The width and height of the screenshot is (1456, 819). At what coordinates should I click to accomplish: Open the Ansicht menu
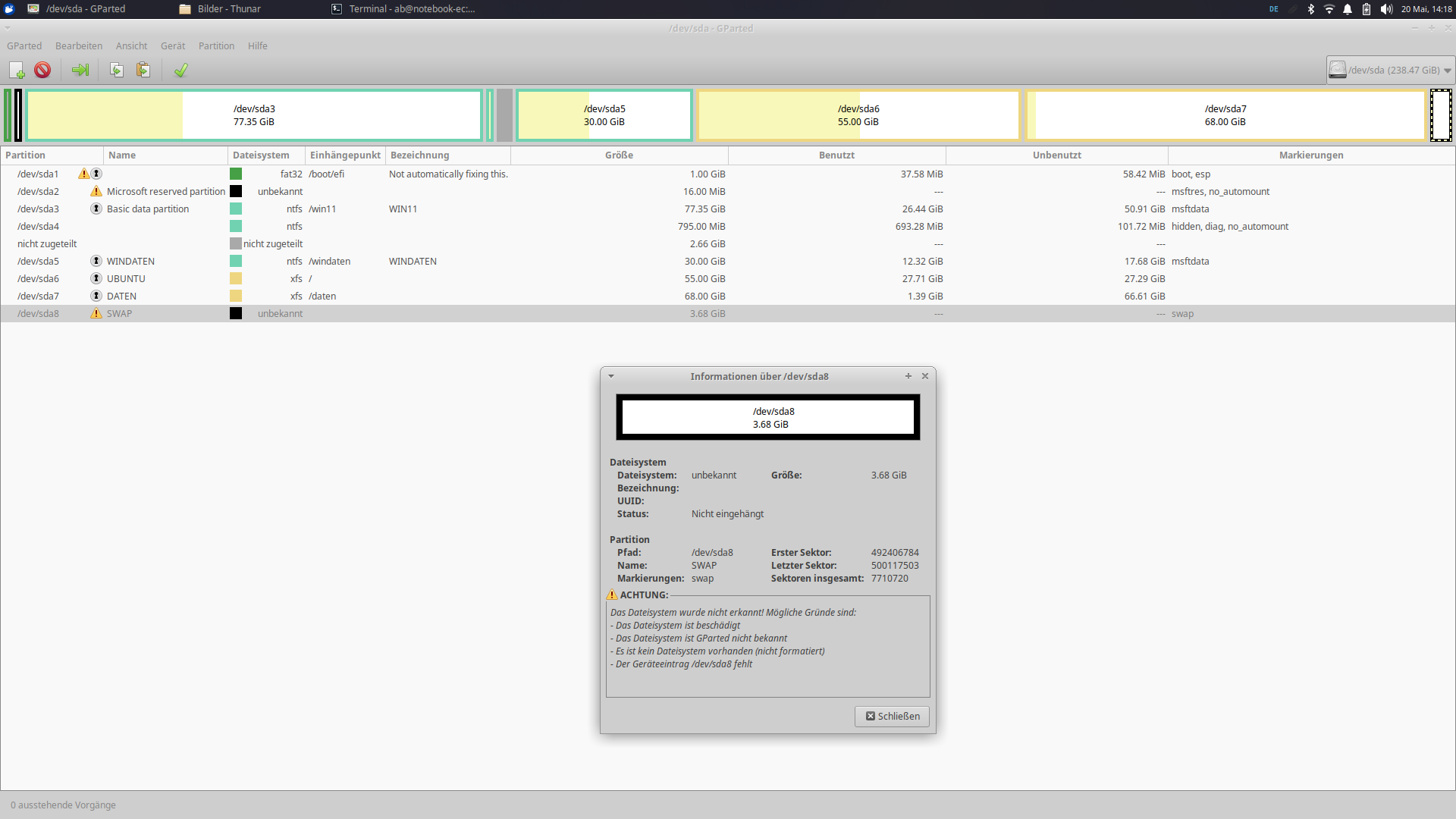point(131,46)
